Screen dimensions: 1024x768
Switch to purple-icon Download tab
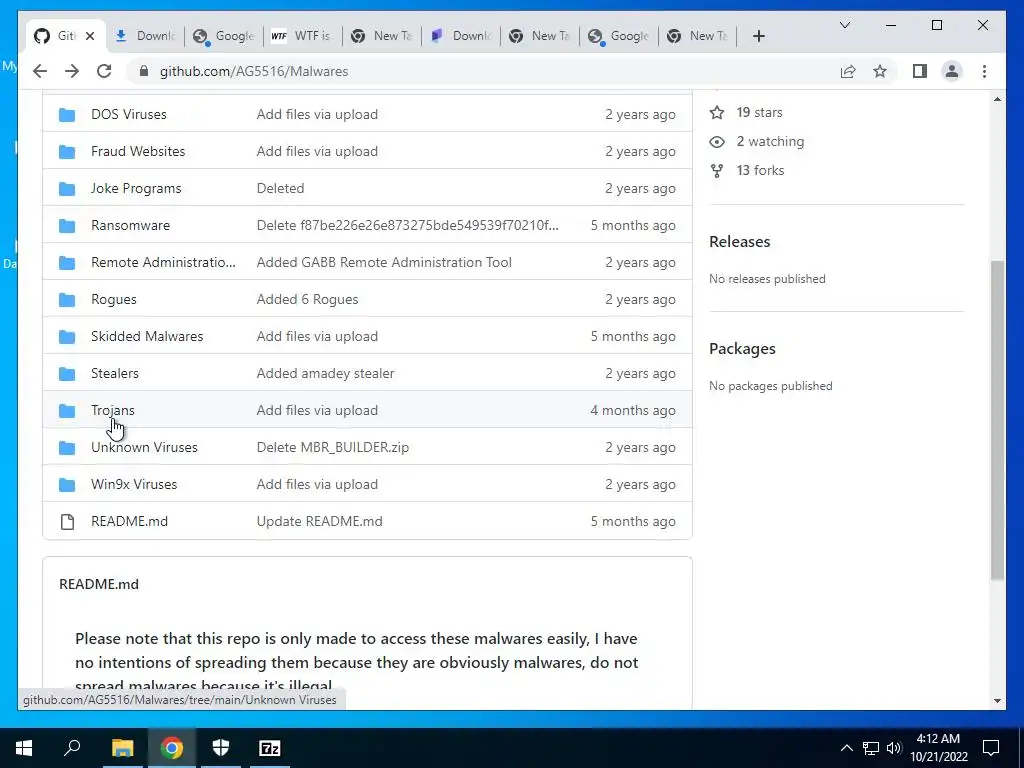(x=460, y=36)
